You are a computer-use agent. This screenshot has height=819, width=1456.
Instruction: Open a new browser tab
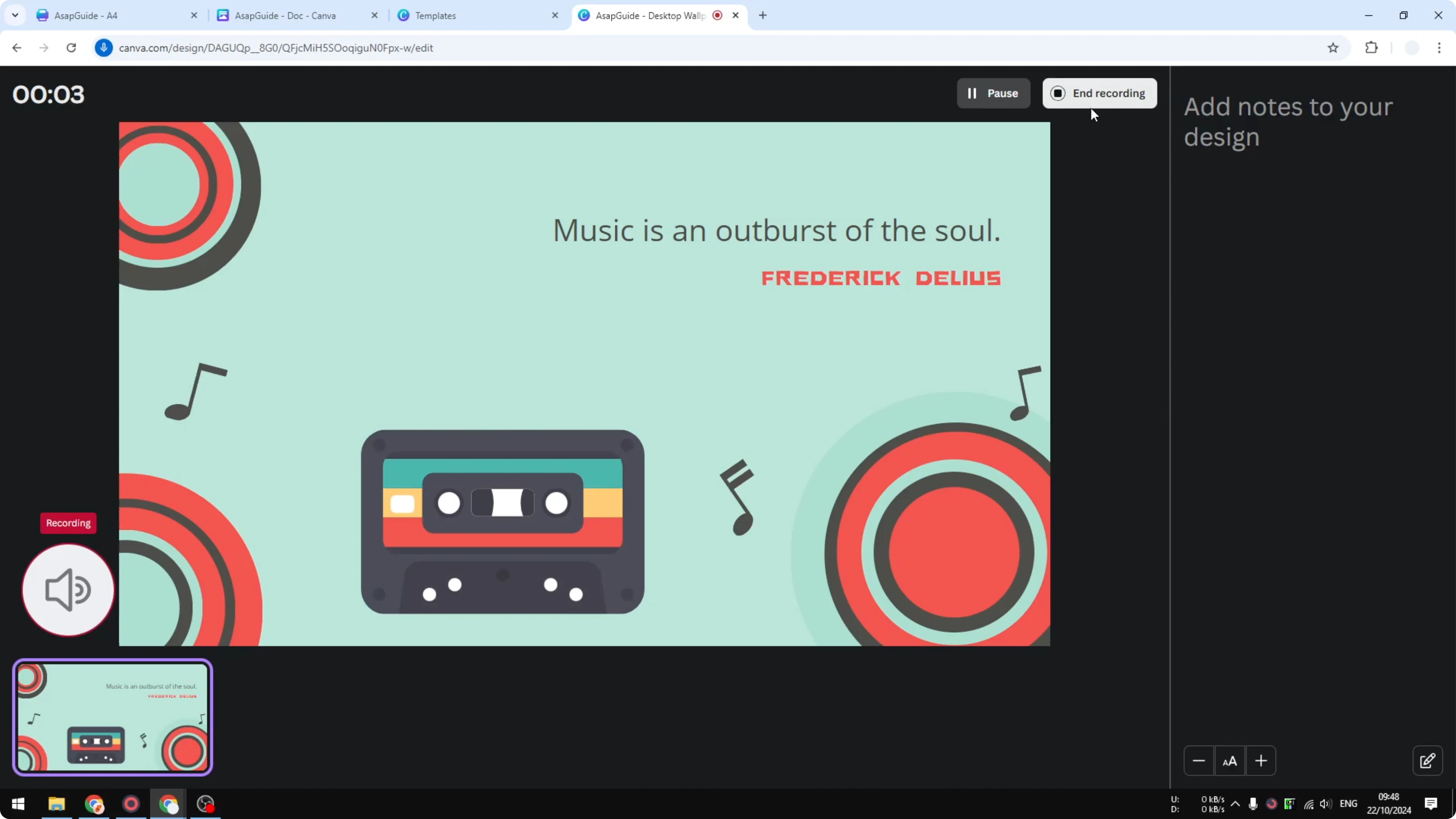(x=762, y=15)
